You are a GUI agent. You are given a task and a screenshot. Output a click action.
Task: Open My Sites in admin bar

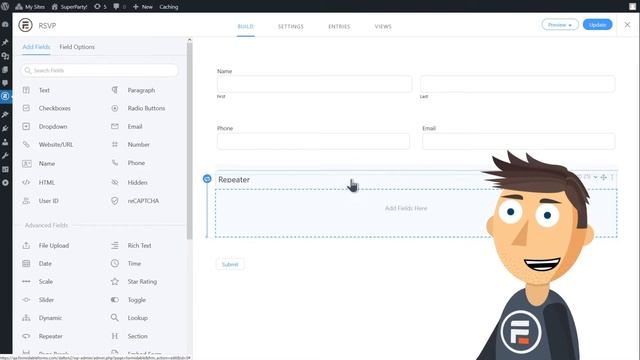(30, 7)
